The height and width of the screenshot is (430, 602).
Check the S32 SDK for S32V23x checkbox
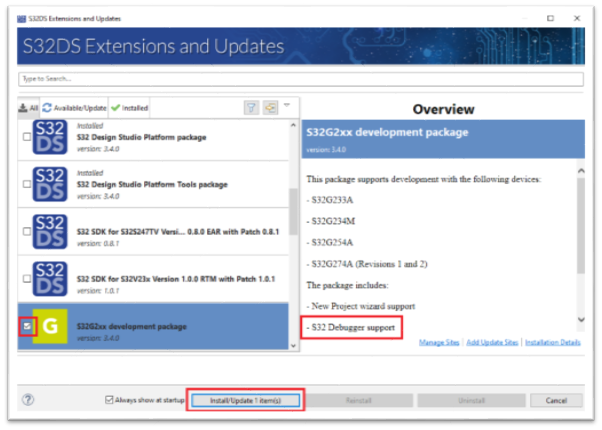(27, 278)
